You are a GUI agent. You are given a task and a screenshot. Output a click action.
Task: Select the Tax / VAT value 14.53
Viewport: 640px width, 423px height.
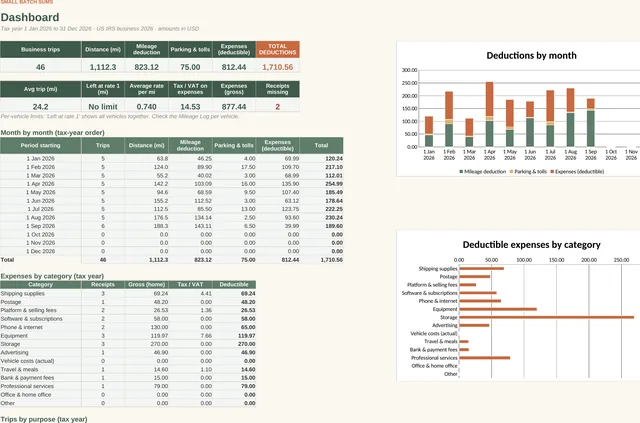[x=190, y=107]
